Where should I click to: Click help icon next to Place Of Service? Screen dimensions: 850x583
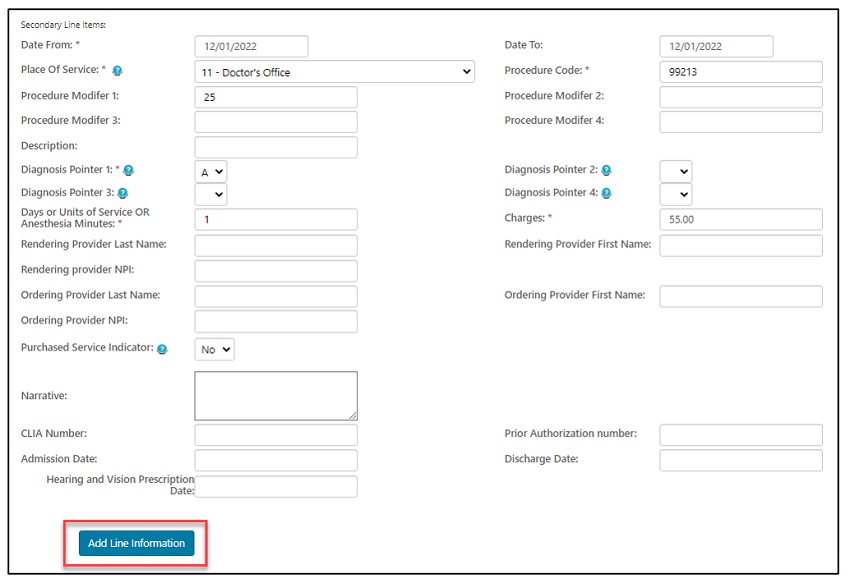(117, 71)
